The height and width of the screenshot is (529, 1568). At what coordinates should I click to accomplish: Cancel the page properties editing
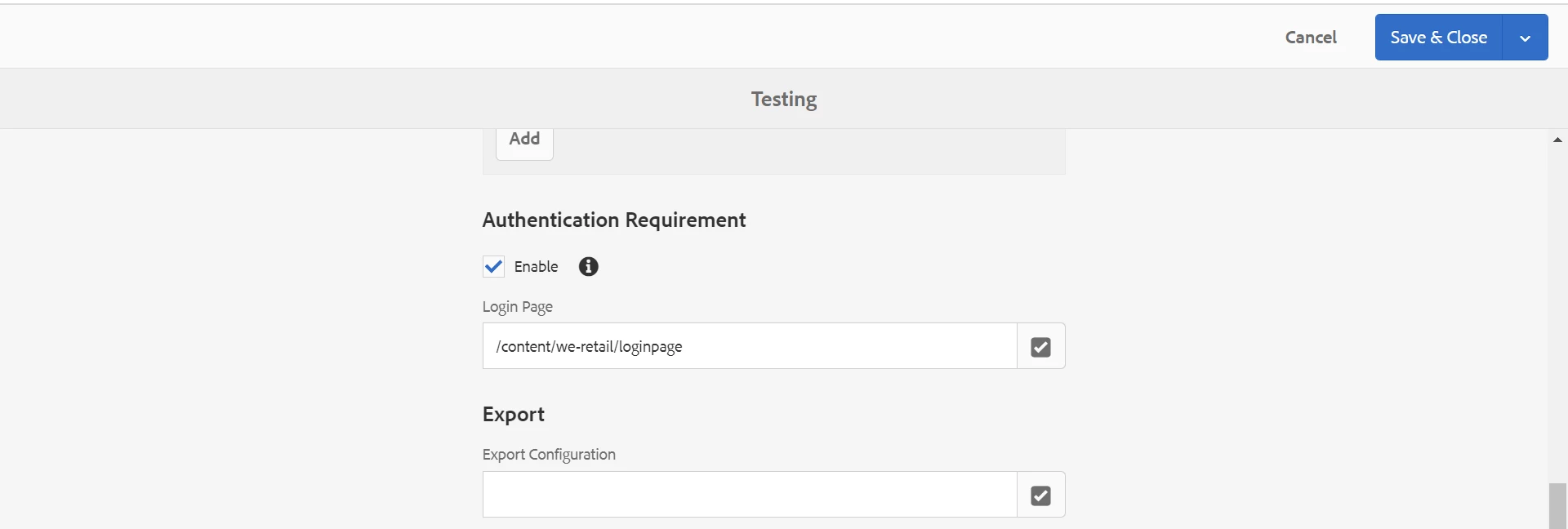[x=1311, y=38]
